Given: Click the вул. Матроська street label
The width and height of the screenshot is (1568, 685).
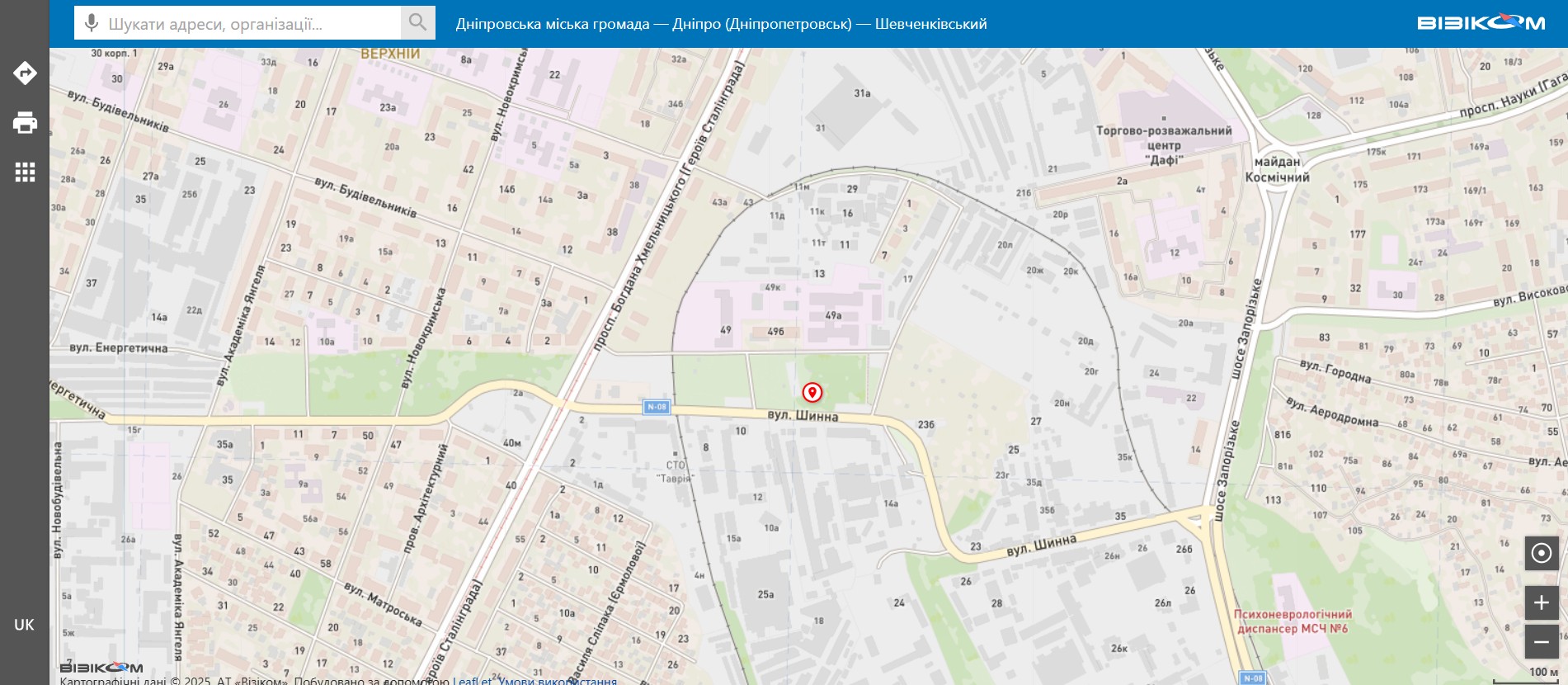Looking at the screenshot, I should [384, 604].
